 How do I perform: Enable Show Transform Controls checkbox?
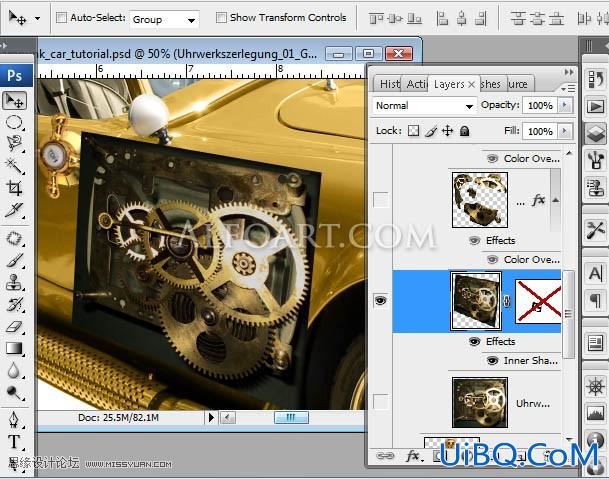(221, 17)
